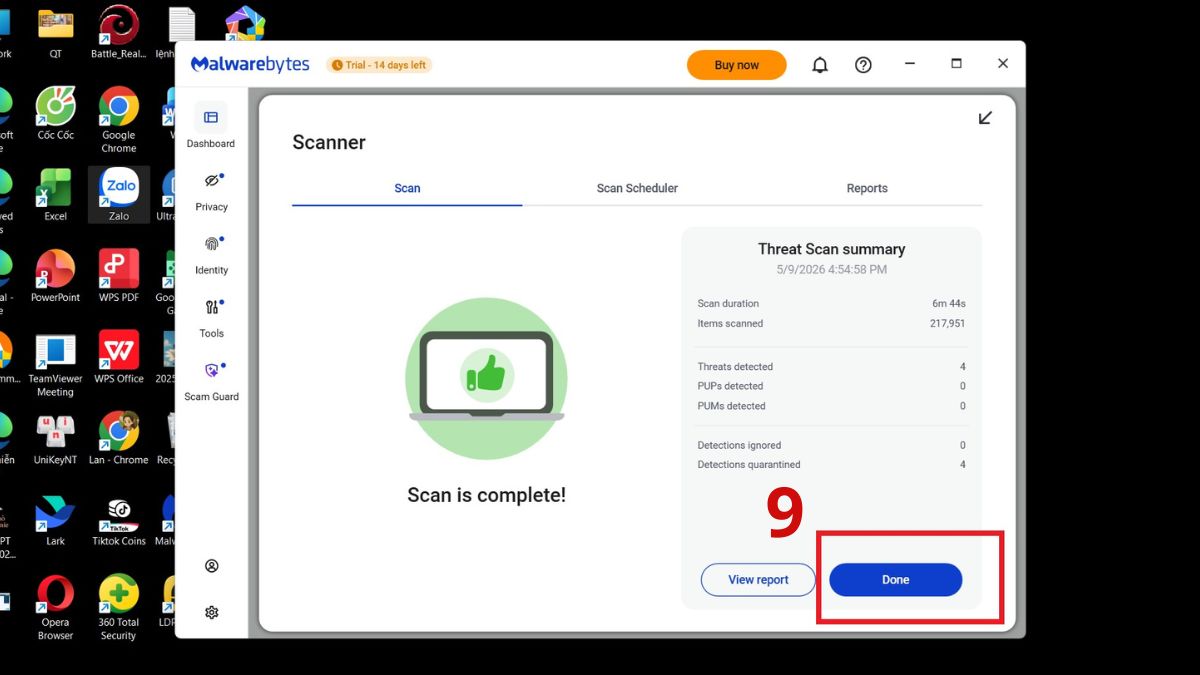Maximize the Malwarebytes window
Image resolution: width=1200 pixels, height=675 pixels.
click(x=956, y=64)
